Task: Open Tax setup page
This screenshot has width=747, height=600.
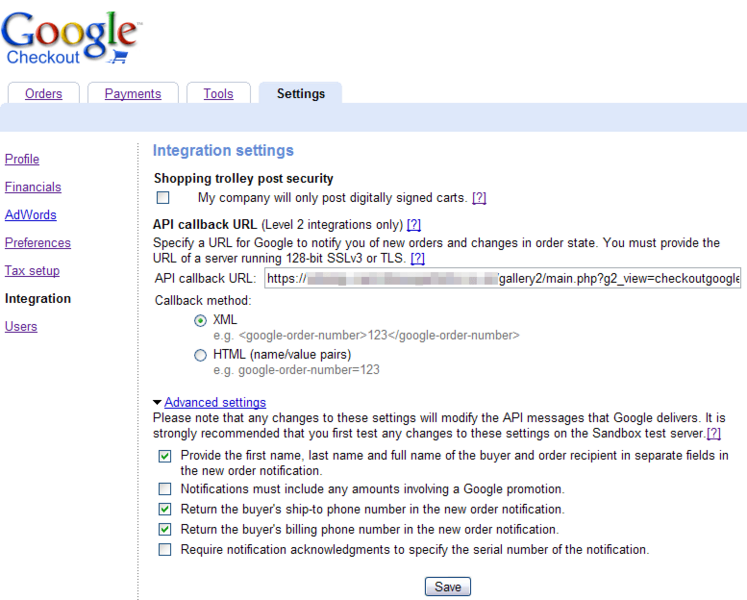Action: pos(32,271)
